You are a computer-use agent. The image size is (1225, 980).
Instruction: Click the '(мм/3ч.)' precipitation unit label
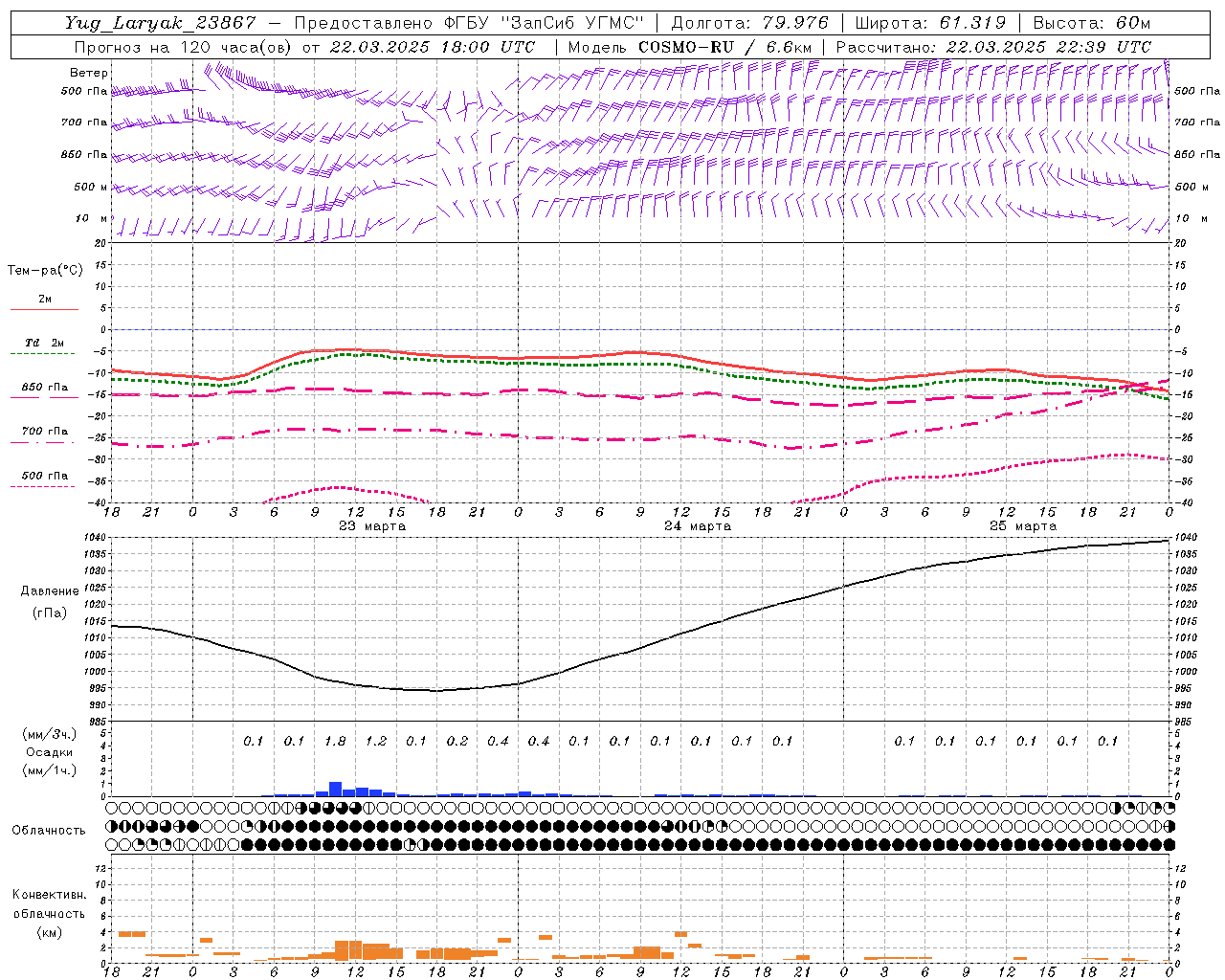[49, 734]
